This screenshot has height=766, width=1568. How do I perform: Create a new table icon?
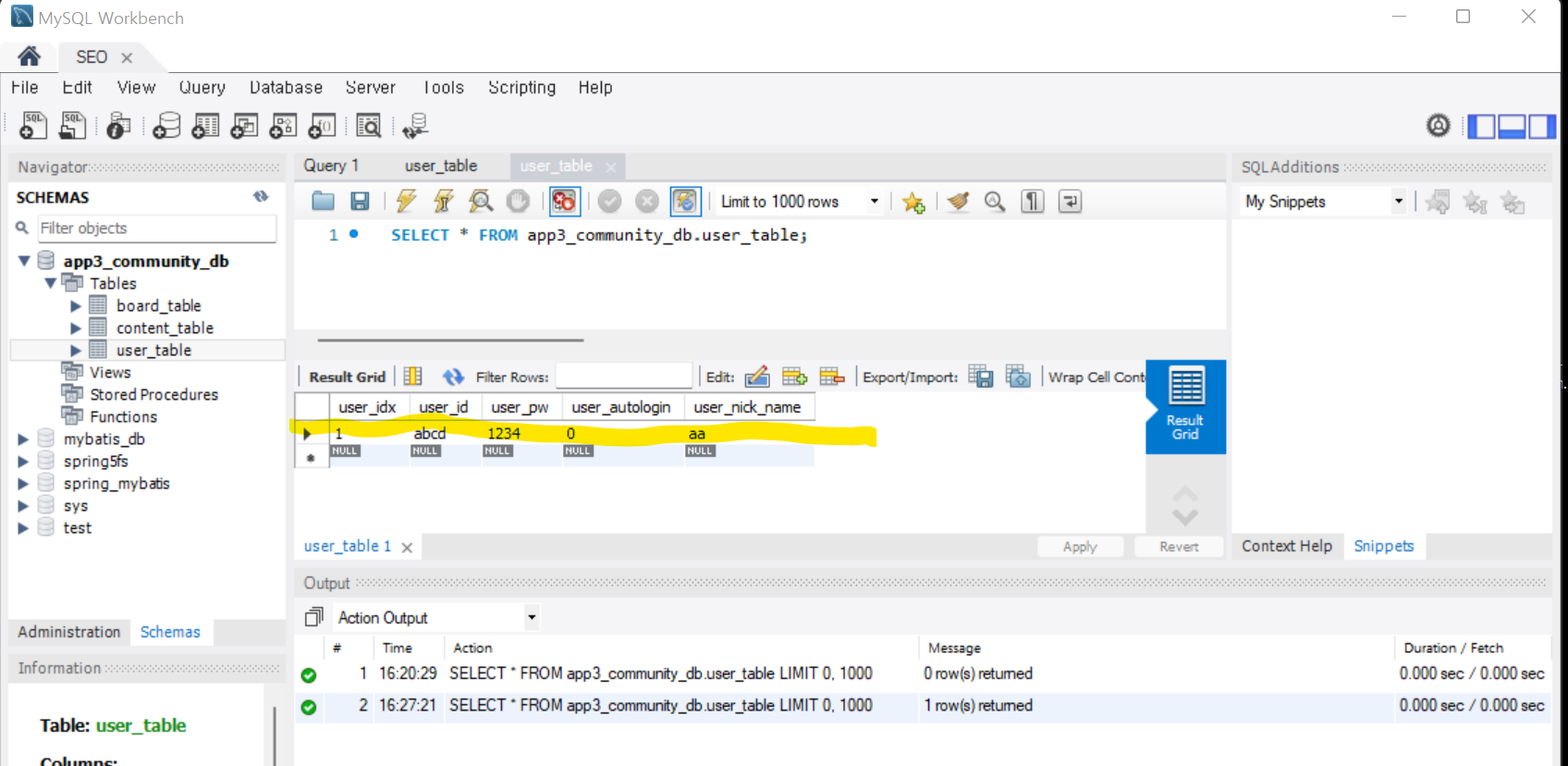point(205,126)
